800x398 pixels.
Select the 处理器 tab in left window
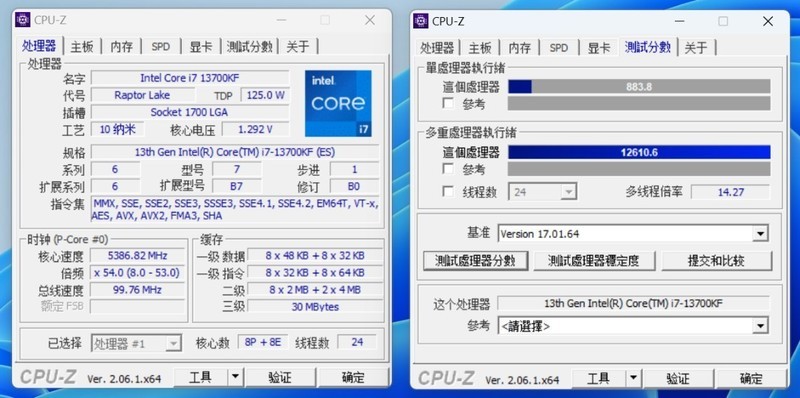tap(39, 46)
